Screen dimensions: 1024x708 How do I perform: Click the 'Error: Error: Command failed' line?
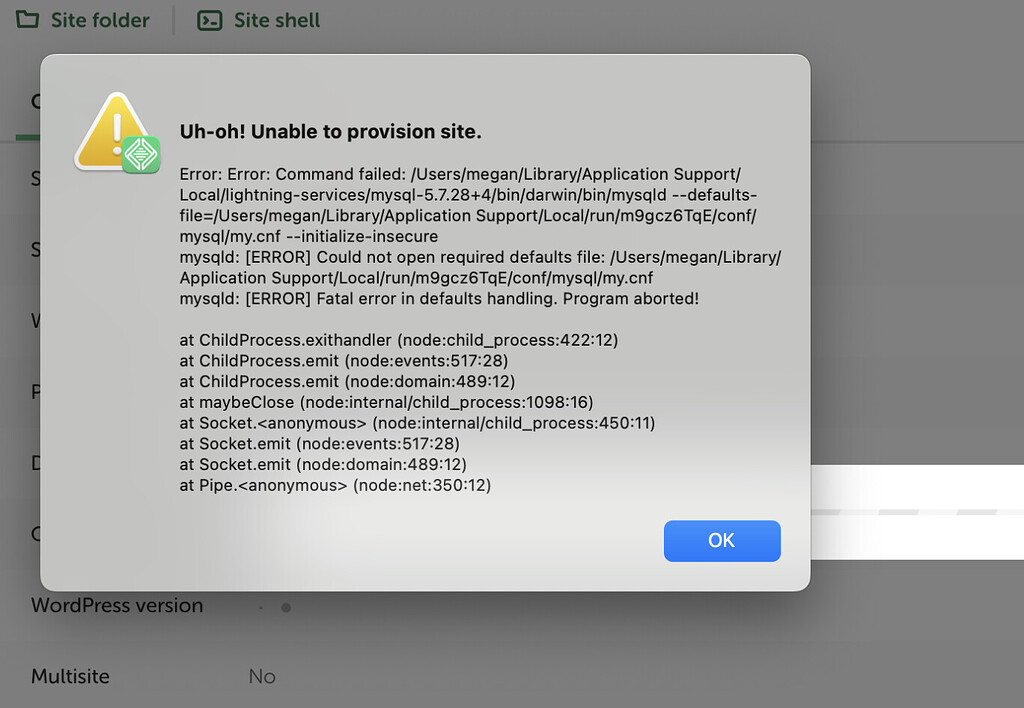pyautogui.click(x=460, y=174)
